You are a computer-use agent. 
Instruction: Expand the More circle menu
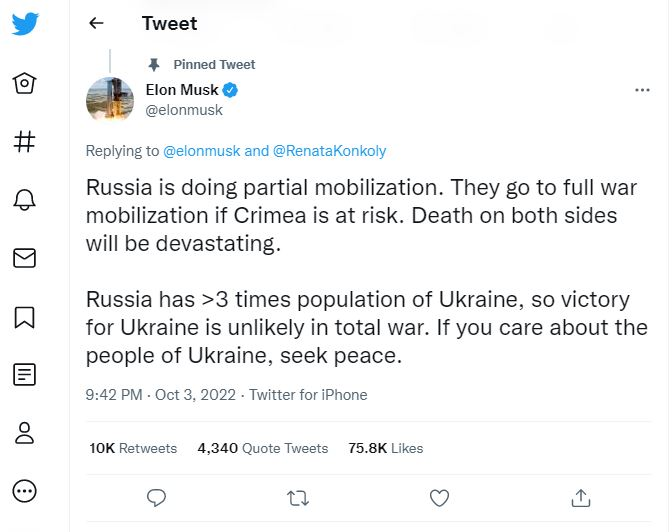(x=25, y=491)
